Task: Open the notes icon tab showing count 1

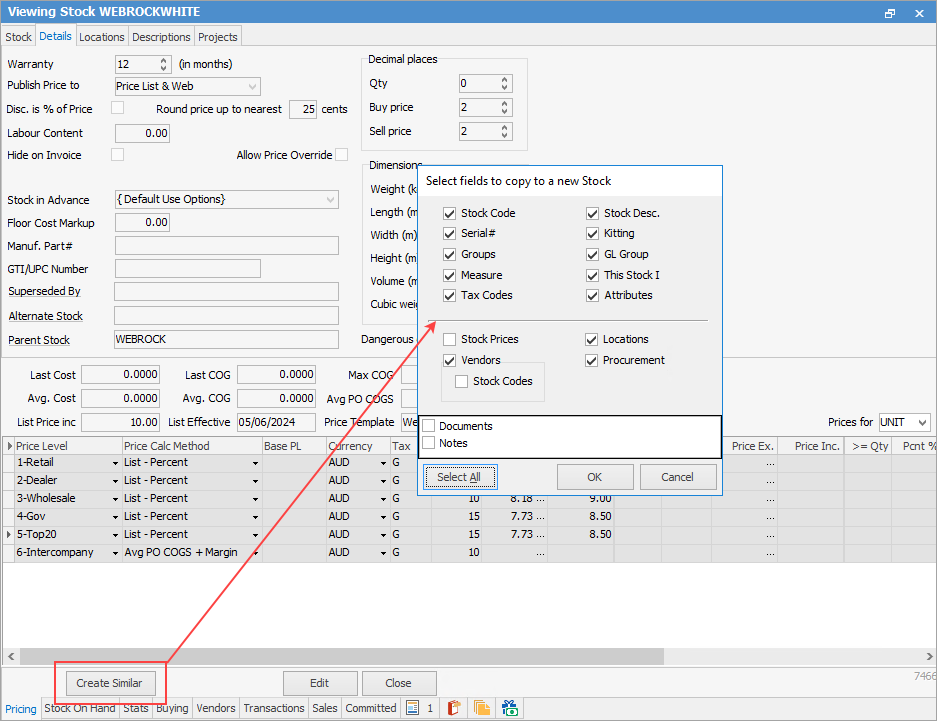Action: click(x=418, y=708)
